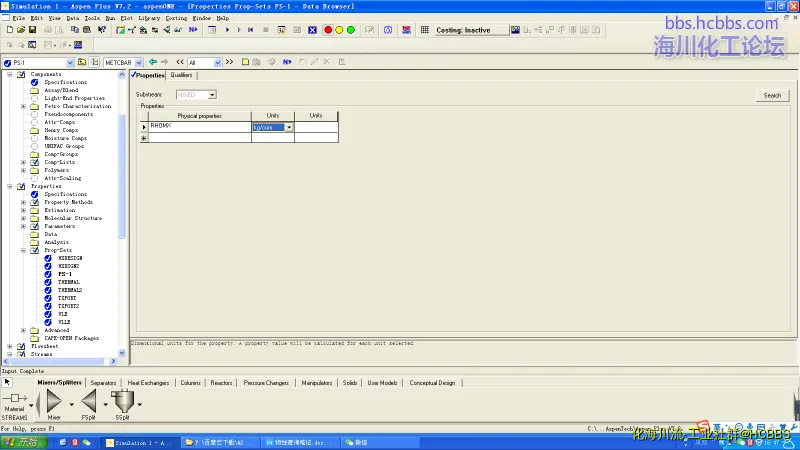Save the simulation with the disk icon

[32, 30]
